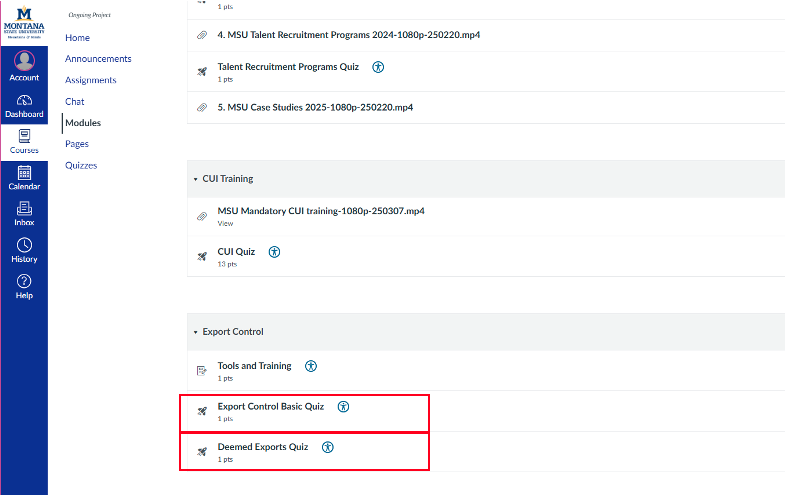Image resolution: width=785 pixels, height=495 pixels.
Task: Open the Deemed Exports Quiz link
Action: 262,447
